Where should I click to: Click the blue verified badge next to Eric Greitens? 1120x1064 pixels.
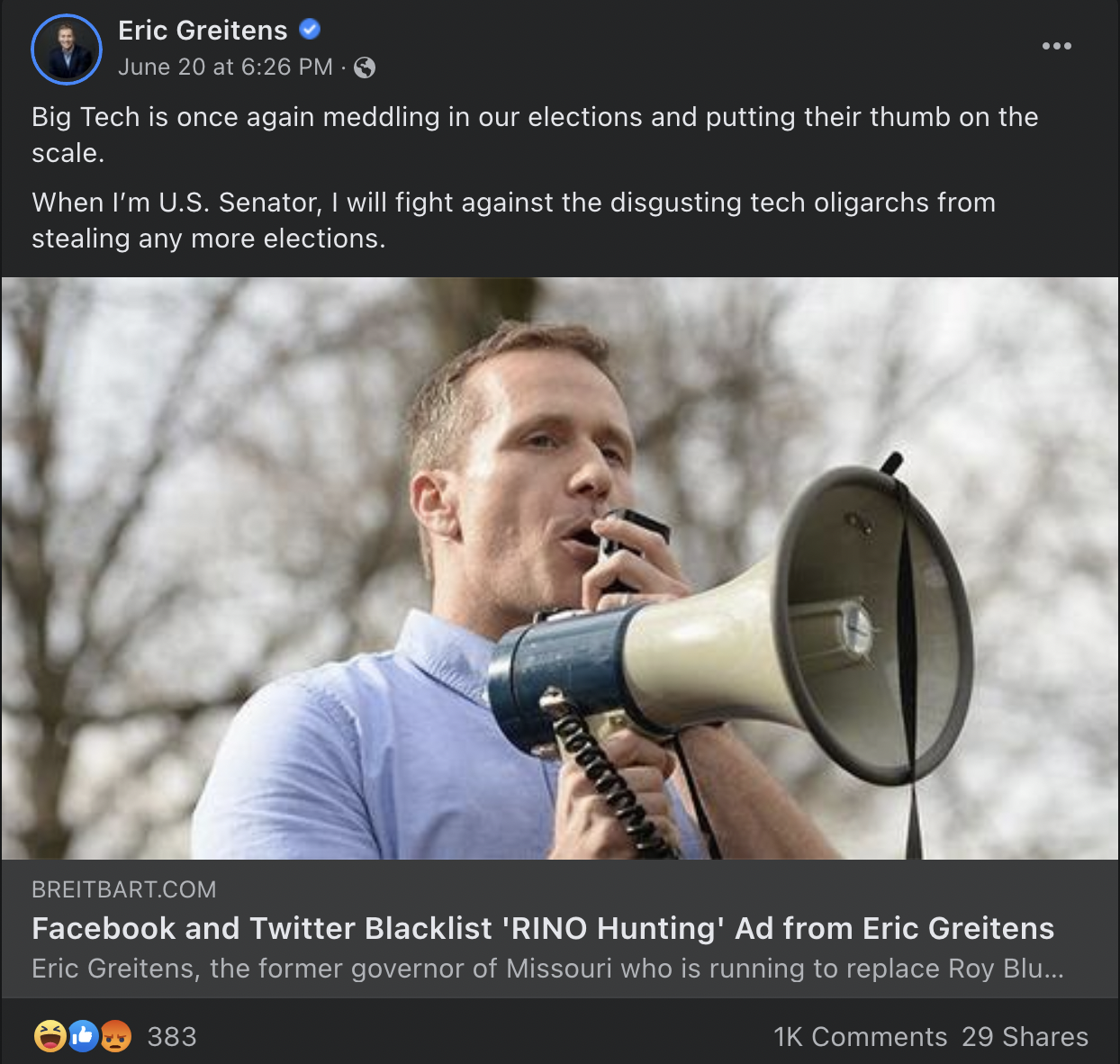pyautogui.click(x=308, y=29)
